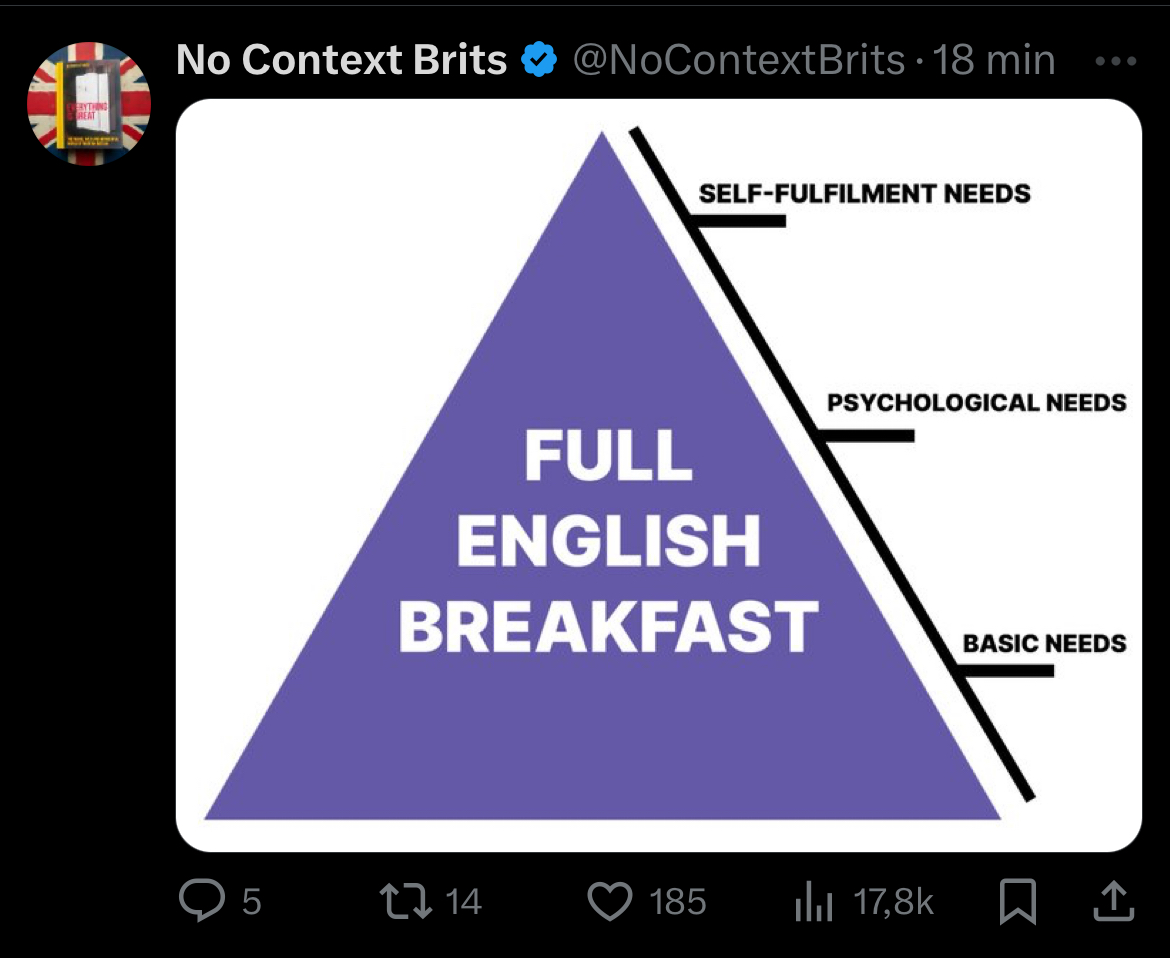Open the three-dot more options menu
Viewport: 1170px width, 958px height.
[x=1116, y=61]
